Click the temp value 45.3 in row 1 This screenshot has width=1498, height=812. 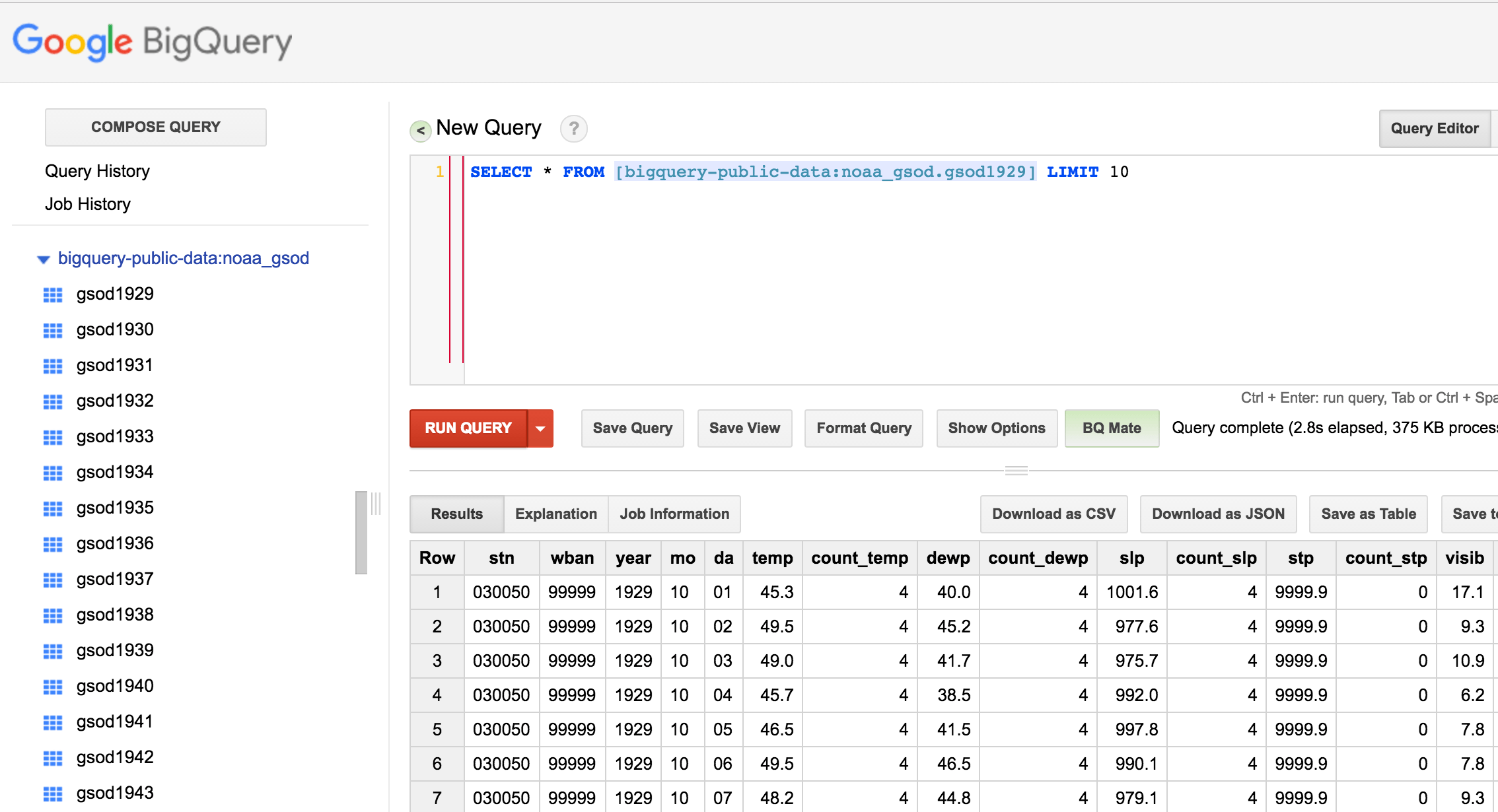click(x=777, y=592)
